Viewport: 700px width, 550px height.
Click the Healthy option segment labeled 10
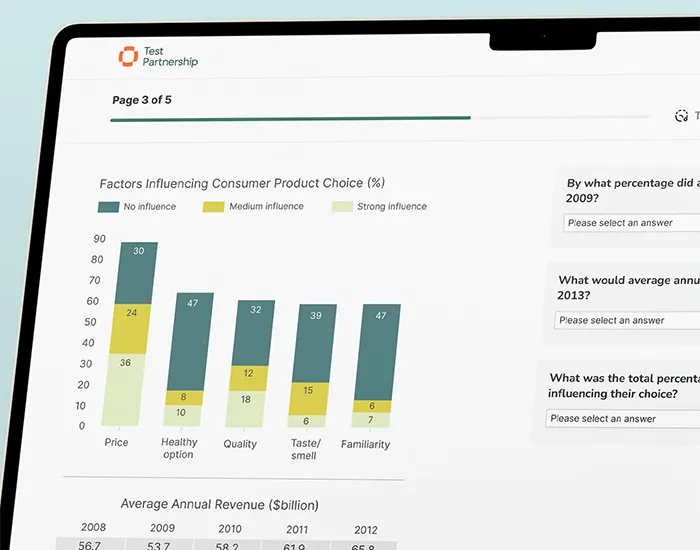pos(182,416)
